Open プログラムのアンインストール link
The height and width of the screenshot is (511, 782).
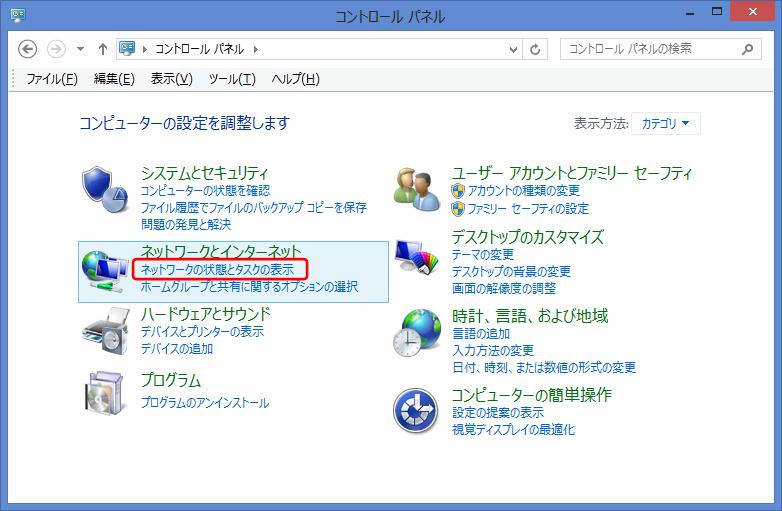point(204,402)
